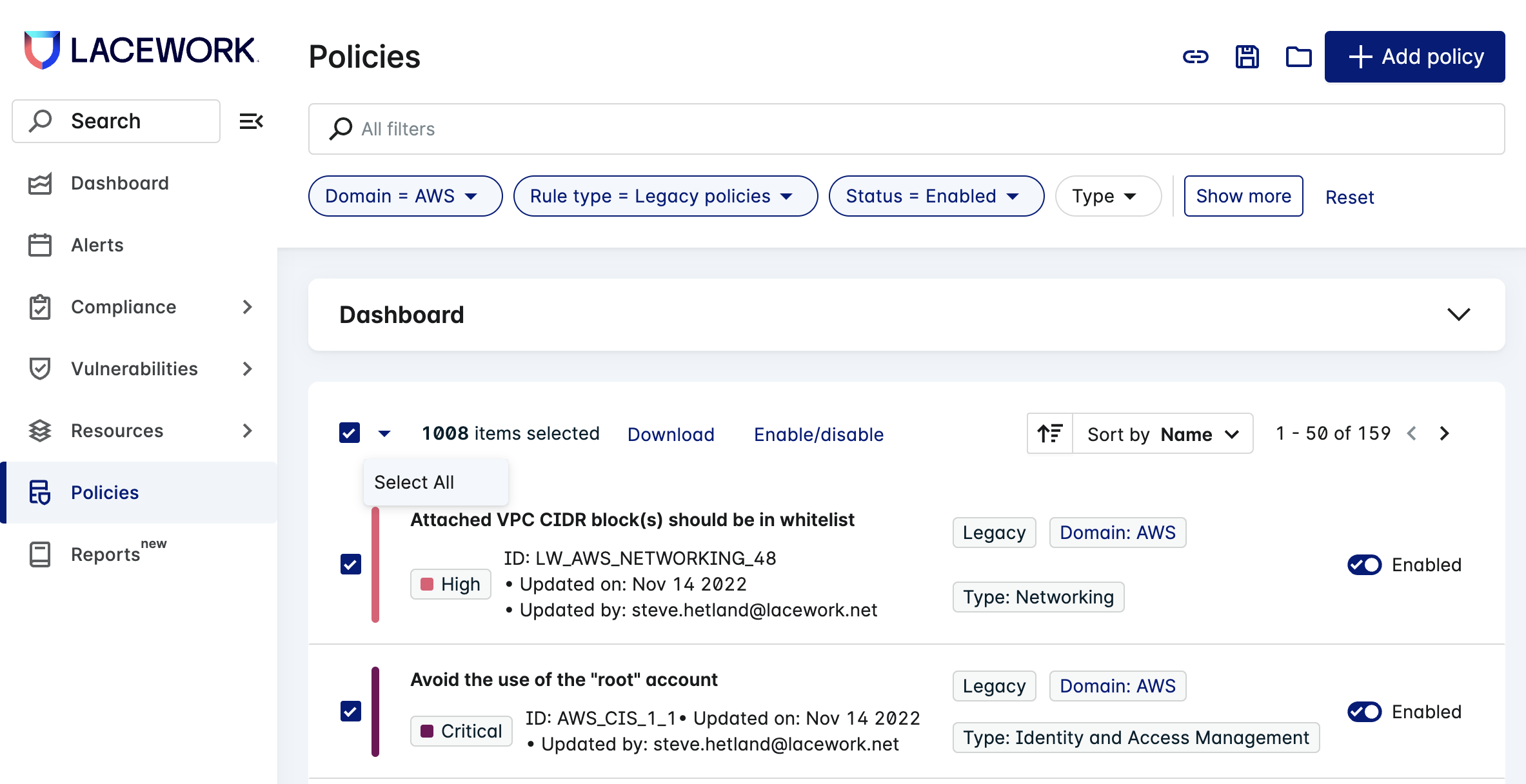Click the Reset filters link
Viewport: 1526px width, 784px height.
[1349, 197]
